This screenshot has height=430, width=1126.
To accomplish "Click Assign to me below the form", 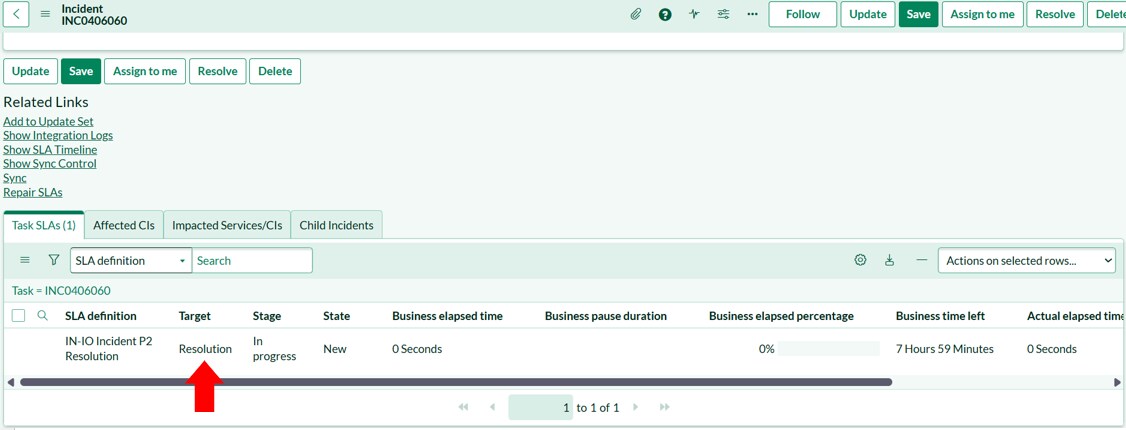I will (x=145, y=71).
